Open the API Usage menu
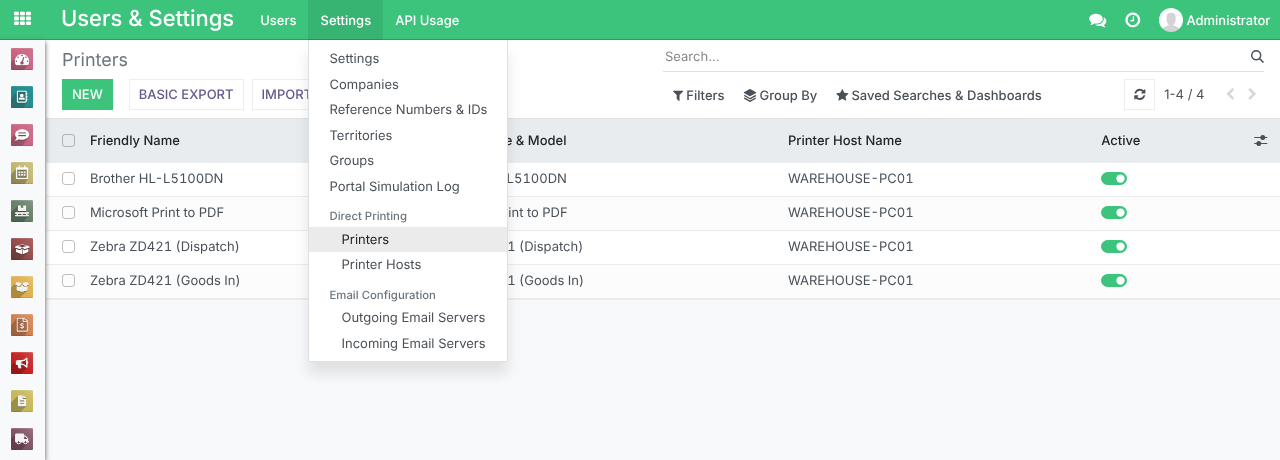1280x460 pixels. [x=427, y=20]
